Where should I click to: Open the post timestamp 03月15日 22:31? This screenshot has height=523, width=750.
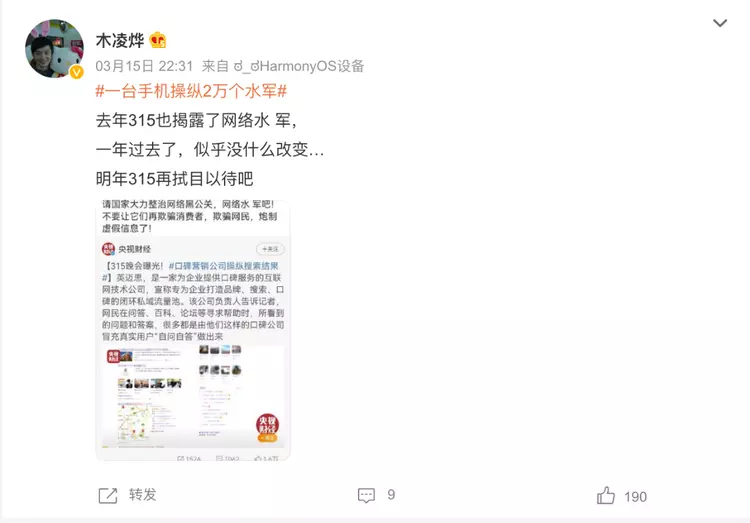pyautogui.click(x=144, y=66)
